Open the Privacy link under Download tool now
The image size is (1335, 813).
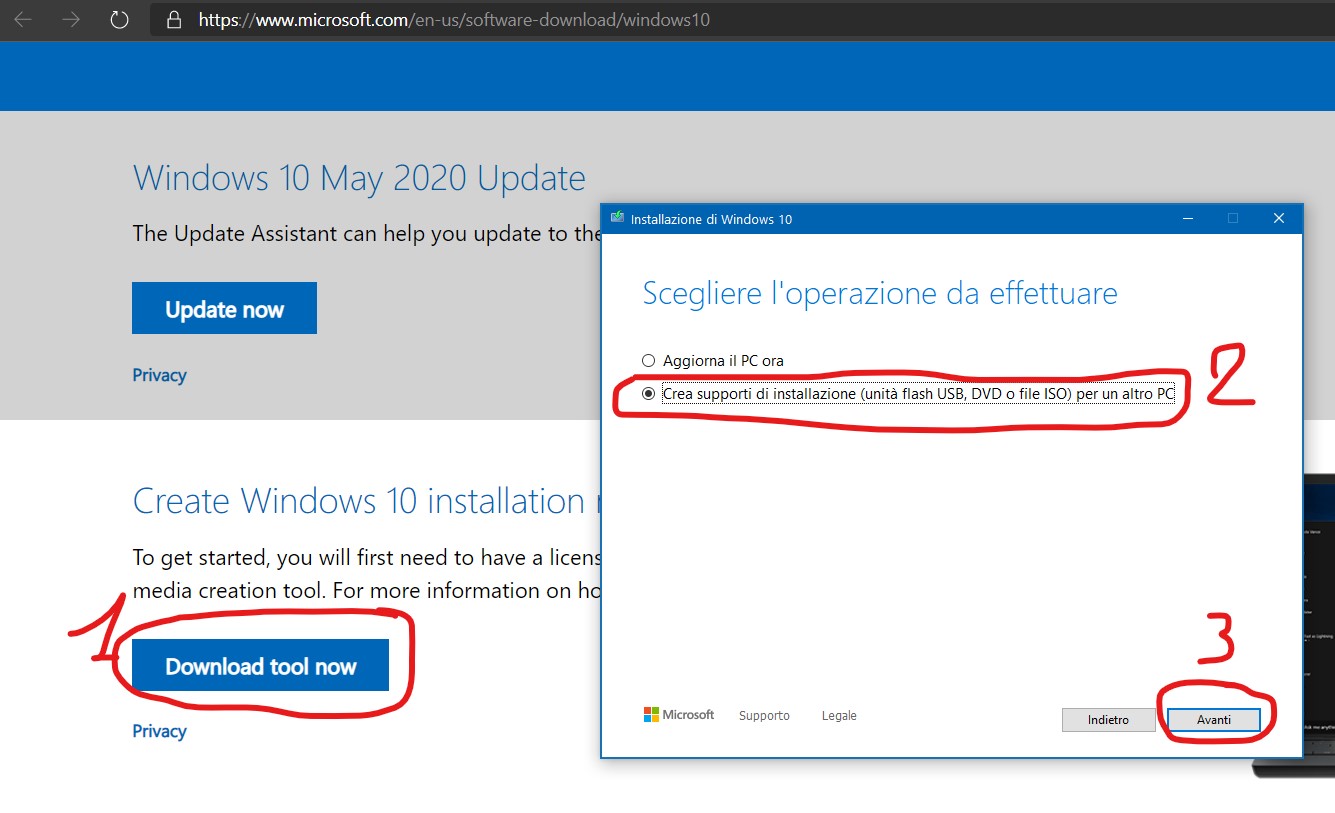point(159,731)
